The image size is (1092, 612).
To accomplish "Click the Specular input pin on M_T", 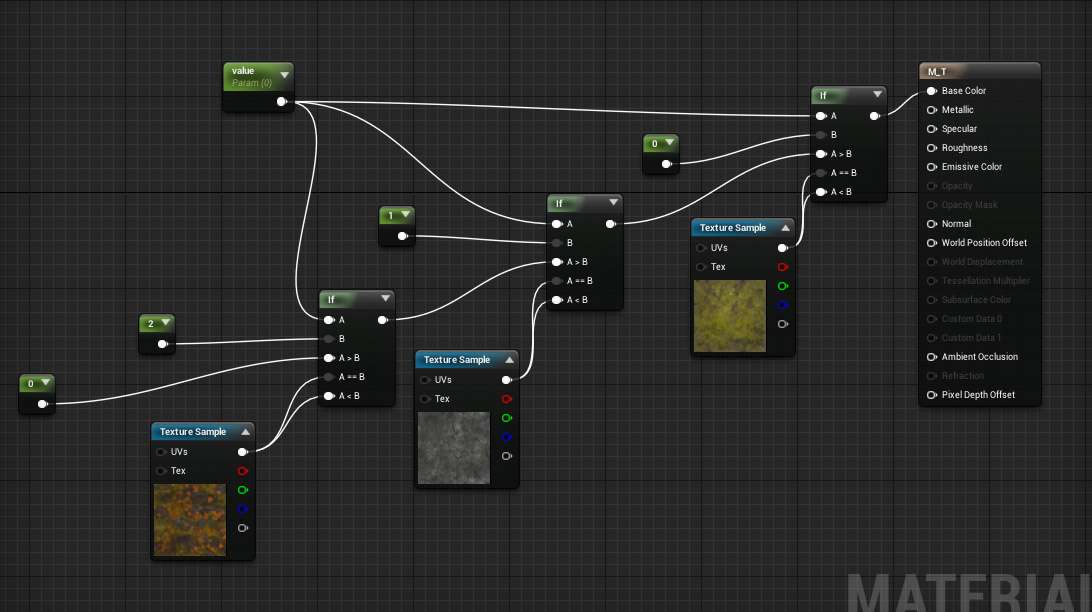I will coord(932,129).
